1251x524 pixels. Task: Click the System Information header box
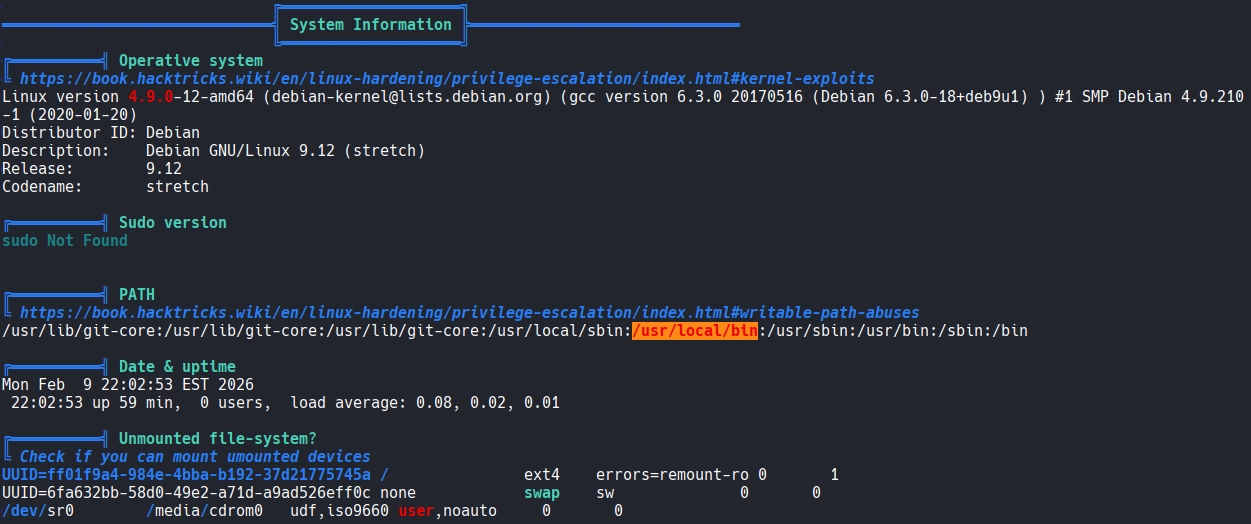point(370,25)
